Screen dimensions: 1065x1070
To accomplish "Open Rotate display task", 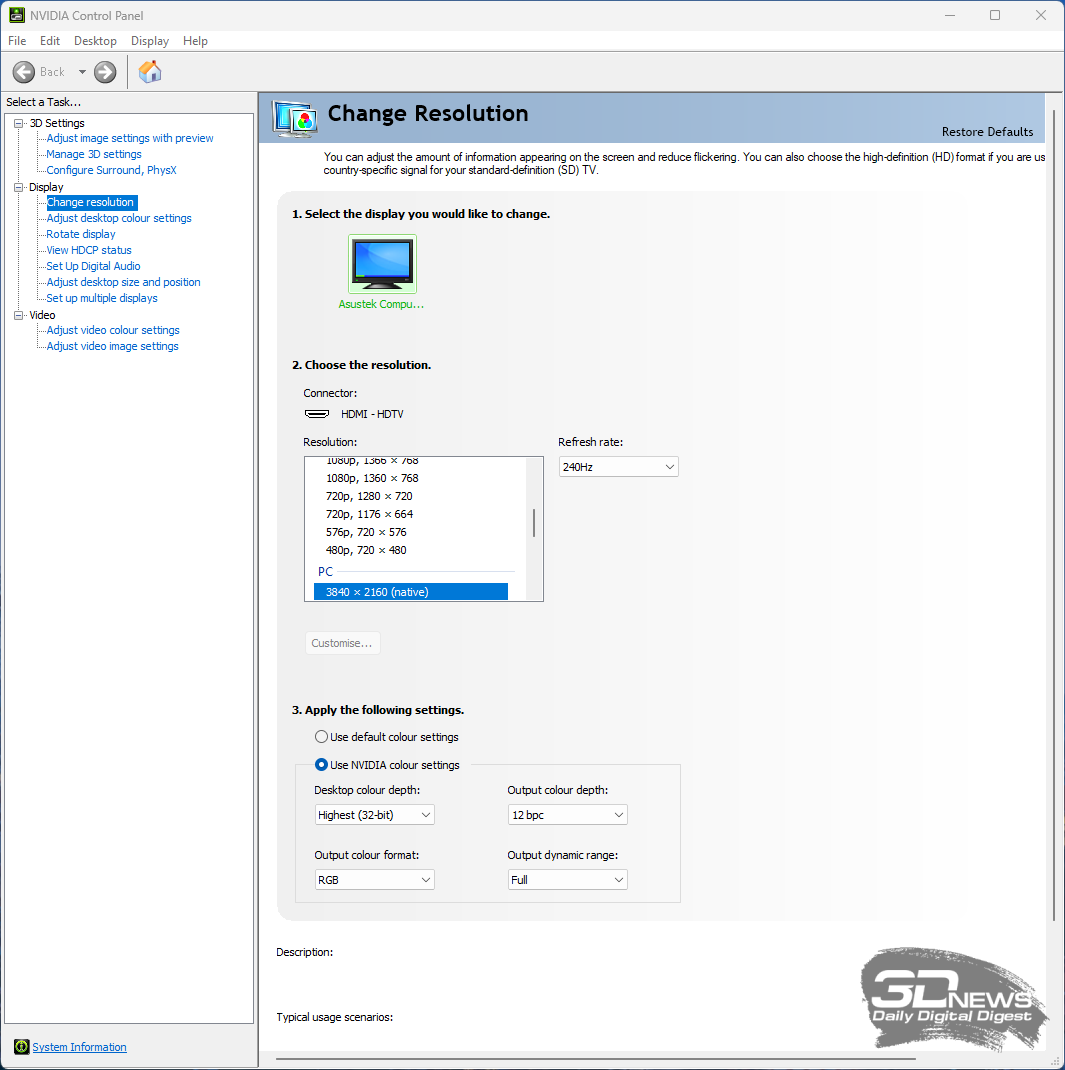I will coord(81,234).
